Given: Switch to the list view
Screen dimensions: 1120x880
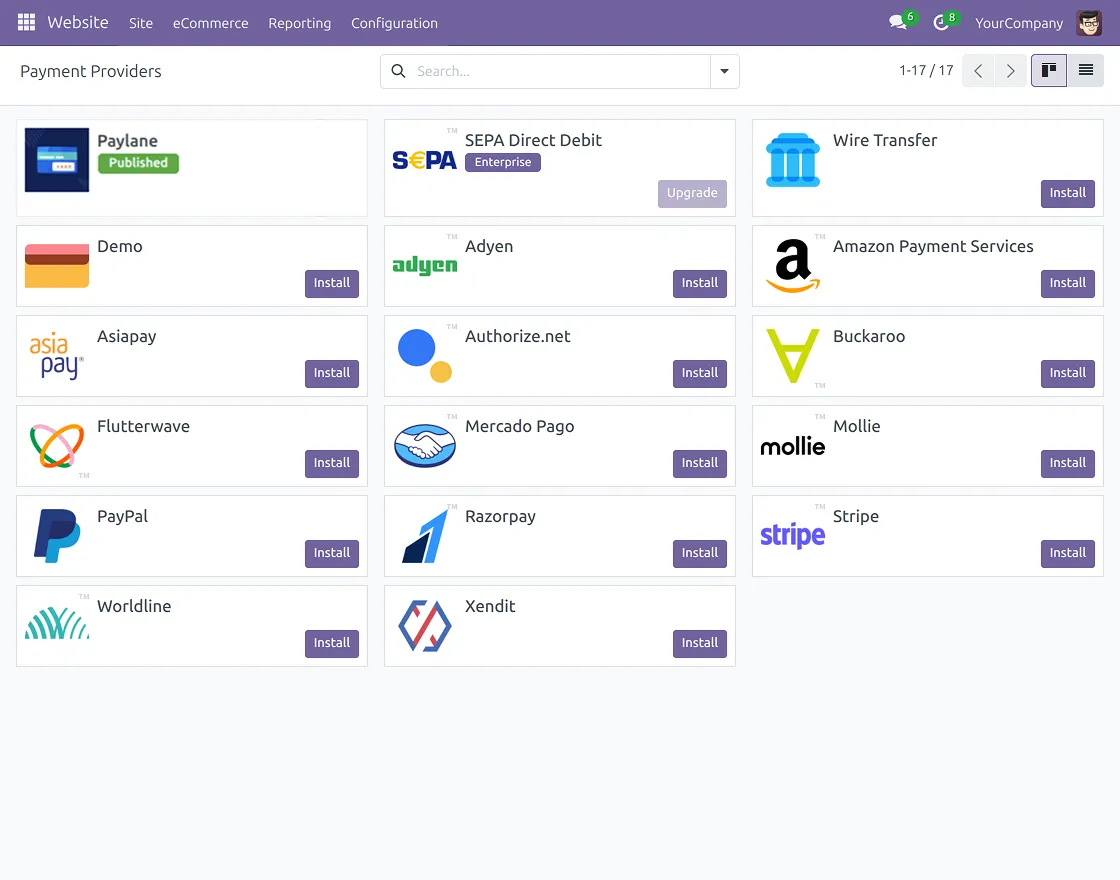Looking at the screenshot, I should point(1085,70).
